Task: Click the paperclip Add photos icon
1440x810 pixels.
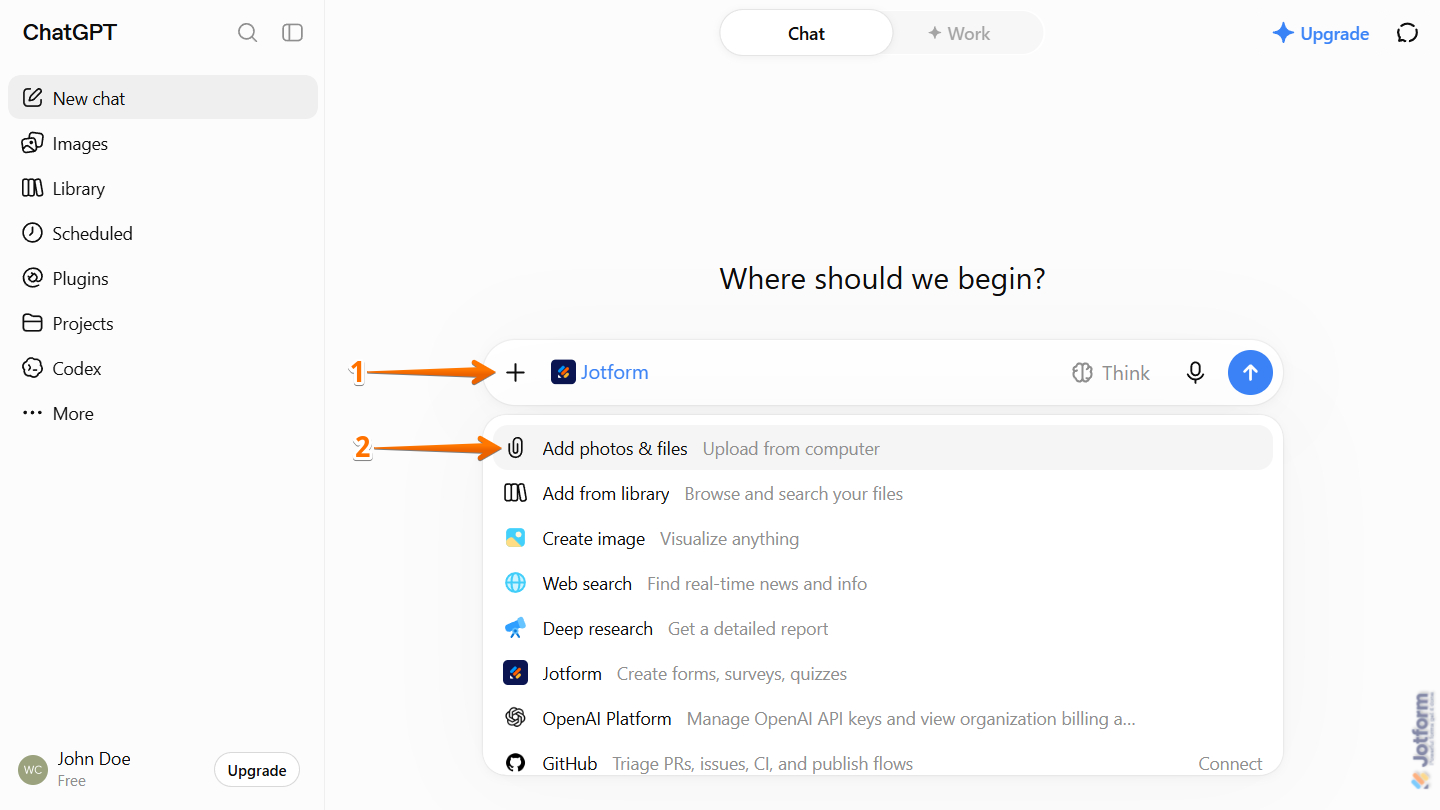Action: pos(515,448)
